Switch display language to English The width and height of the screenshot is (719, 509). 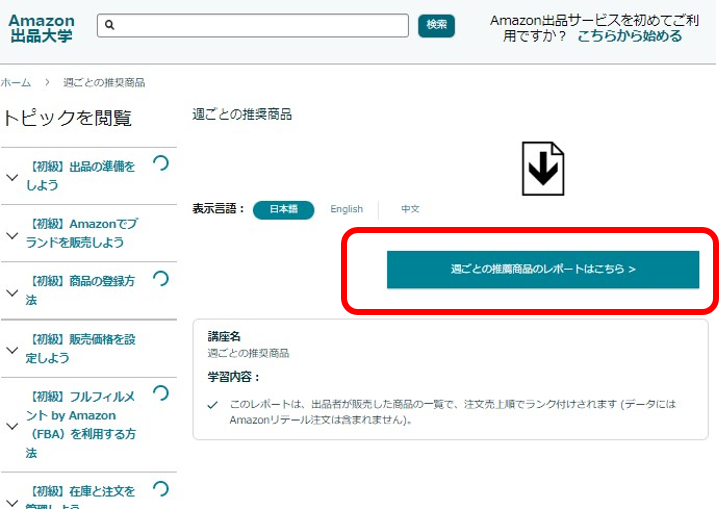tap(346, 209)
